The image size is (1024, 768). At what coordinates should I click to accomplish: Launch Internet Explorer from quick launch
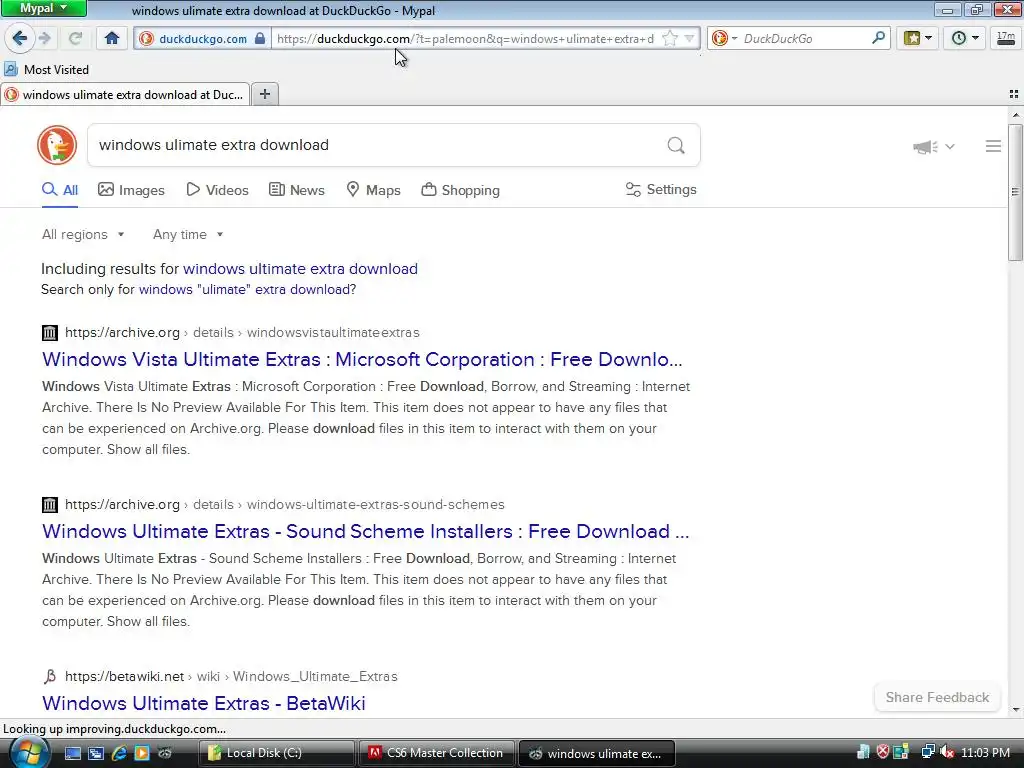point(119,753)
